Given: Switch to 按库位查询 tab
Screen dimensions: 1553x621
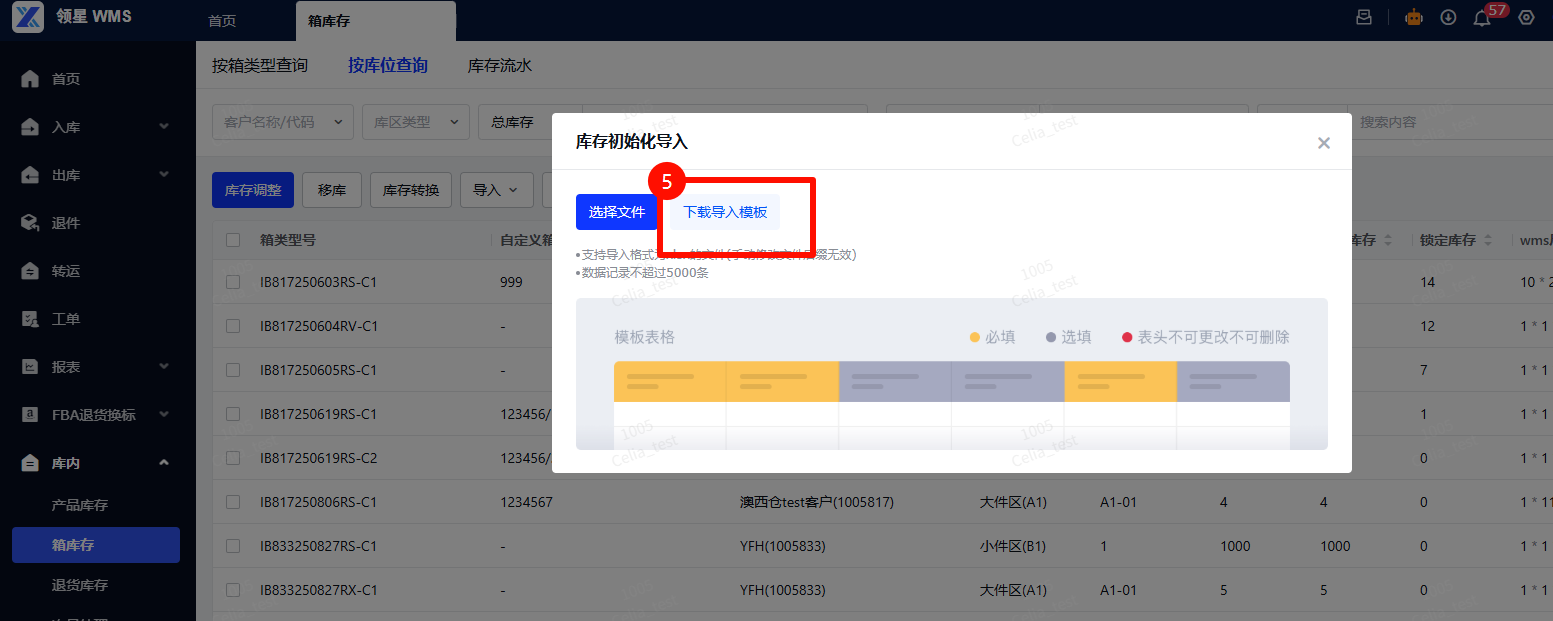Looking at the screenshot, I should pos(388,66).
